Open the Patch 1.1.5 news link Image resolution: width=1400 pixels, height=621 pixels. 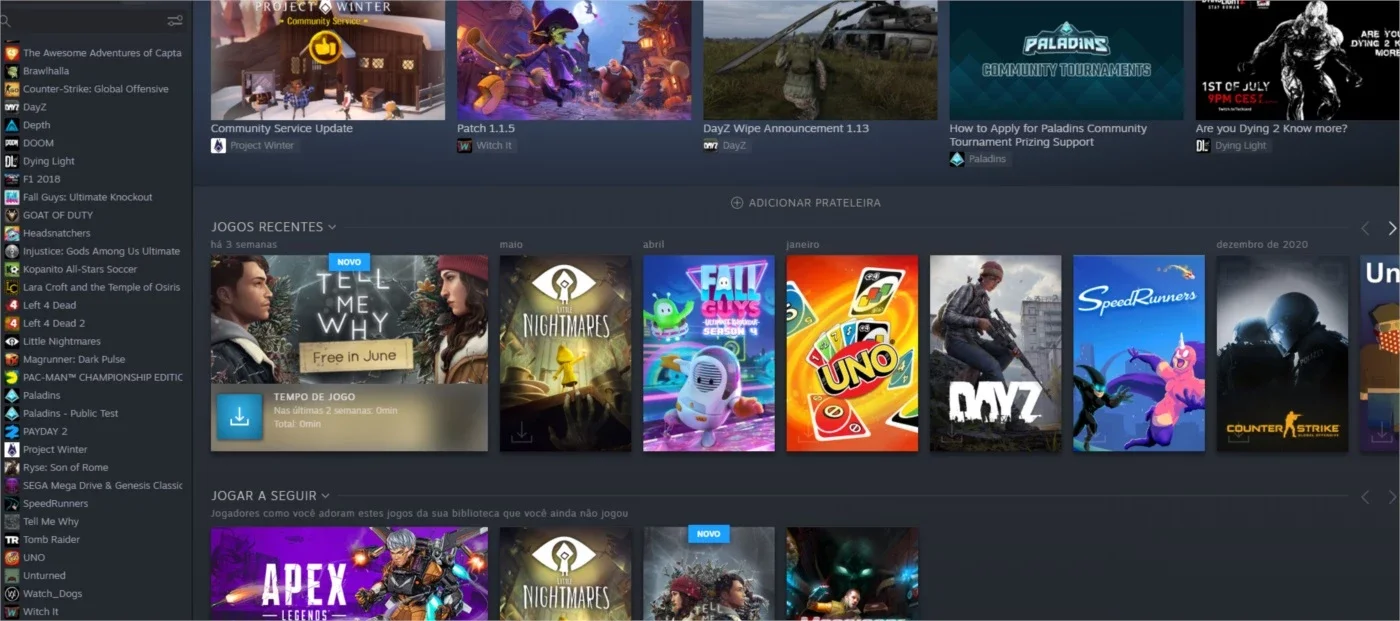coord(486,129)
